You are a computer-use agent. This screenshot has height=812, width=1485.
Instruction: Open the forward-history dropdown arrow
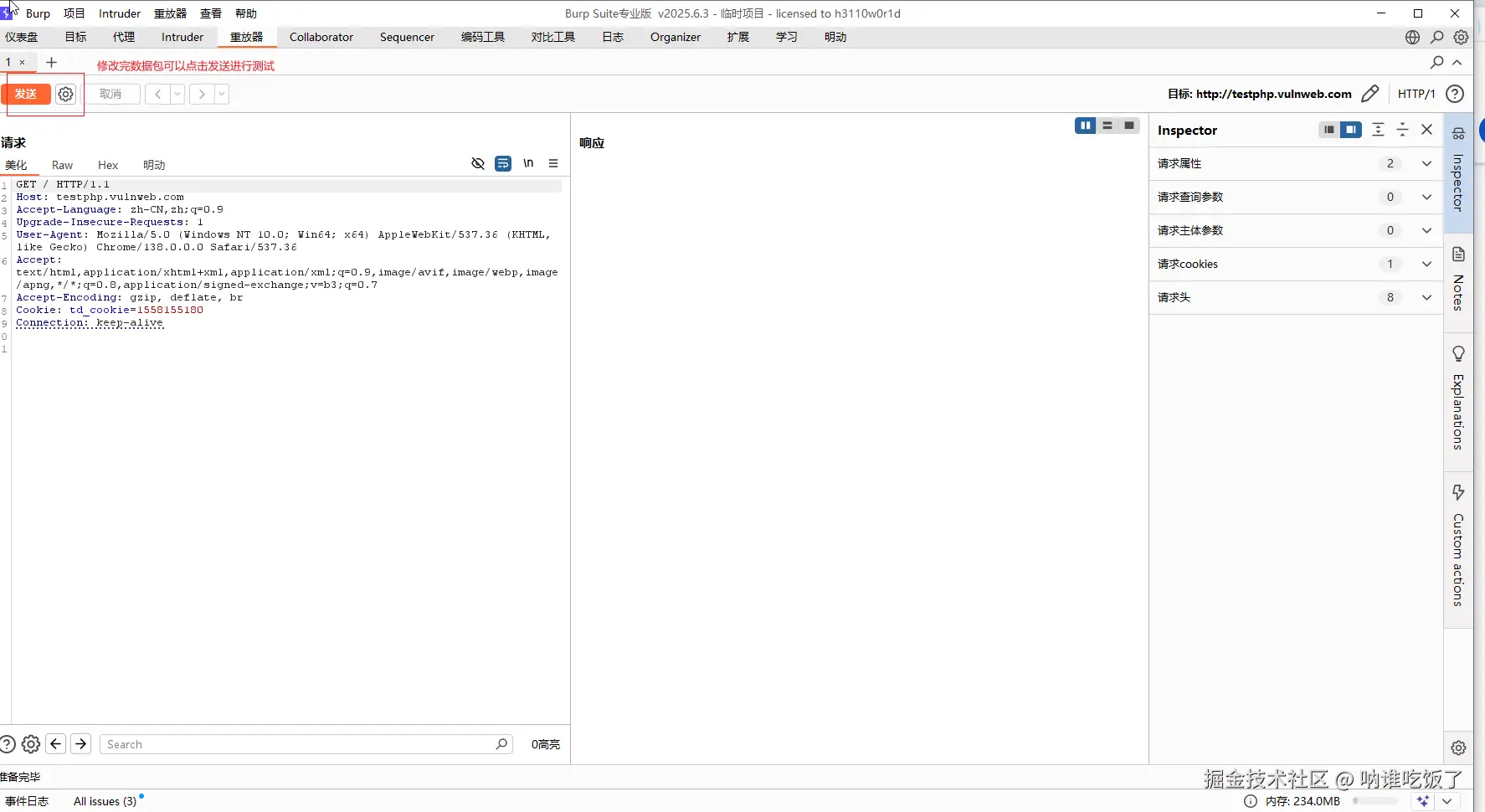click(222, 94)
